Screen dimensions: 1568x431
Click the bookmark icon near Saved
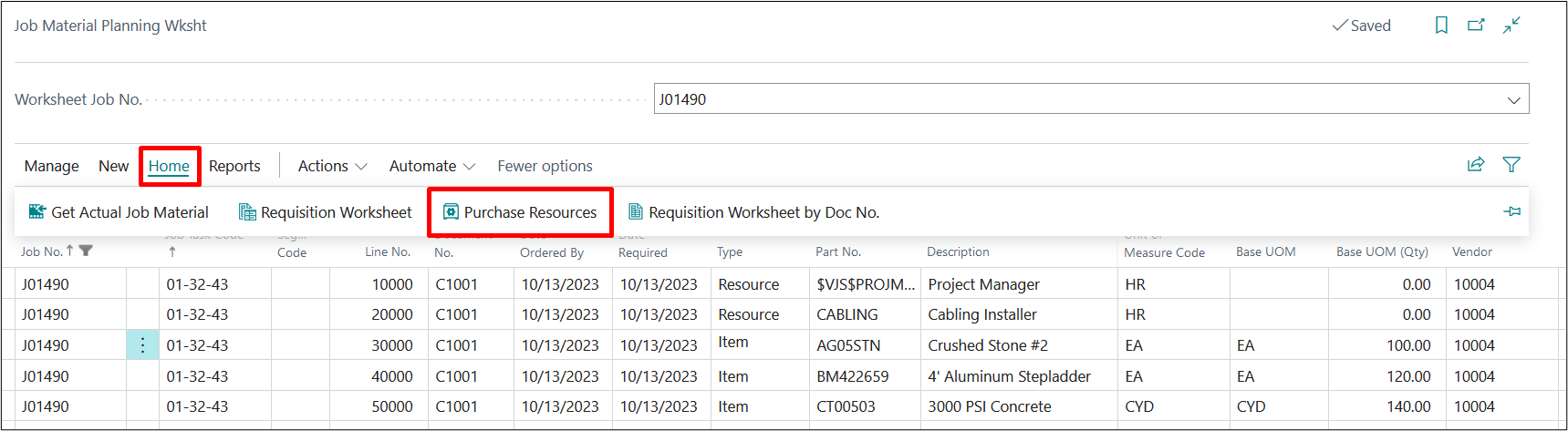coord(1441,26)
